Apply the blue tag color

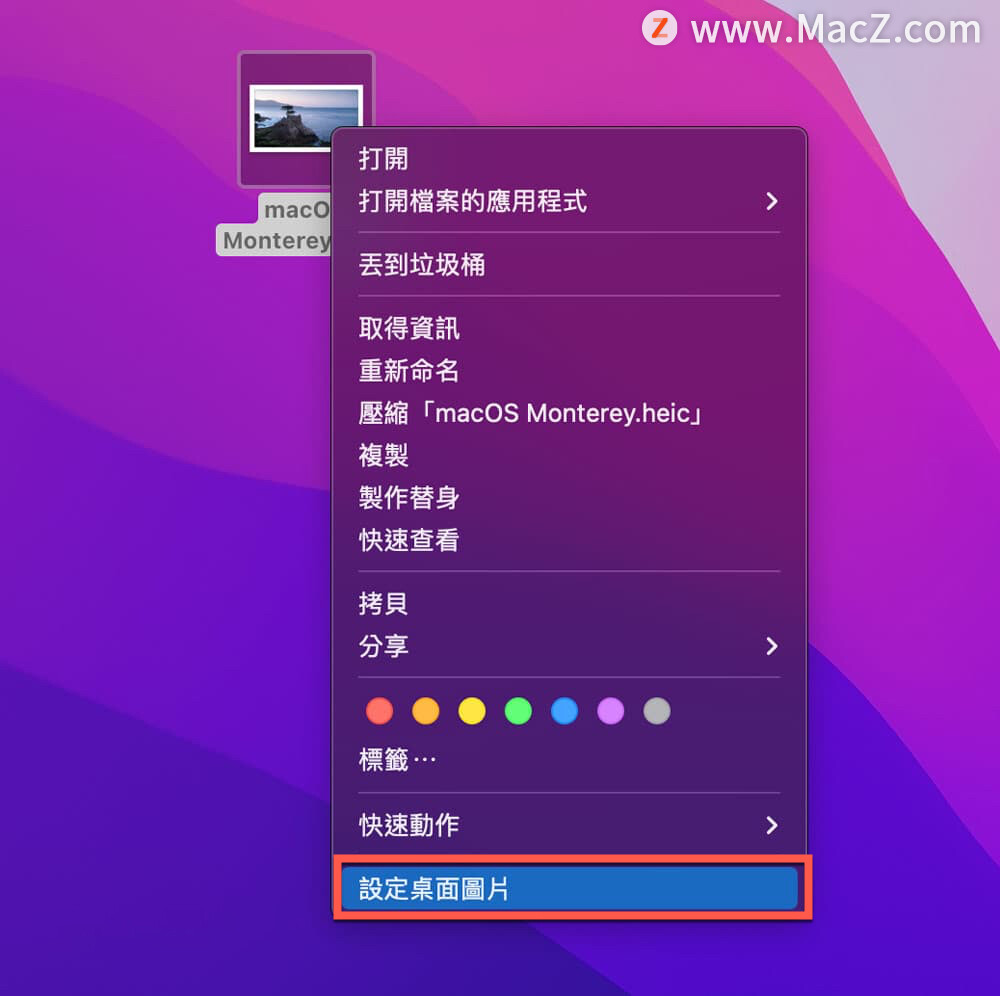coord(564,711)
